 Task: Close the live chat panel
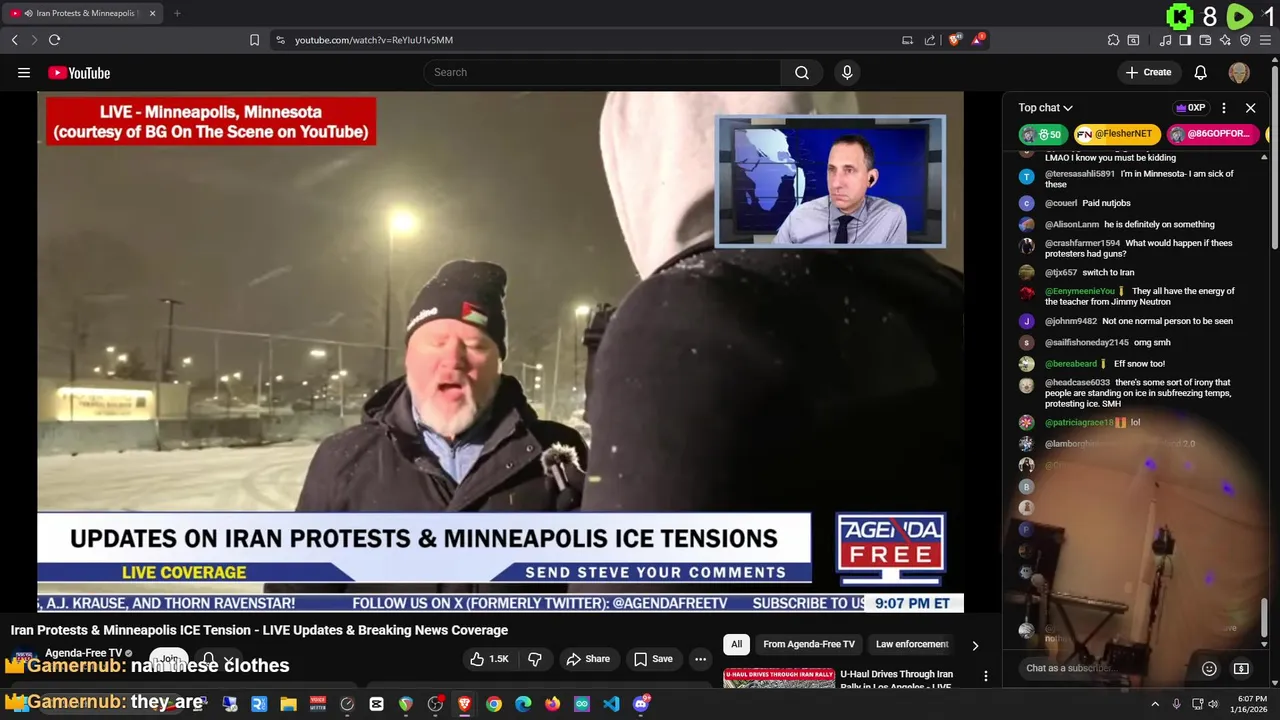[x=1250, y=108]
